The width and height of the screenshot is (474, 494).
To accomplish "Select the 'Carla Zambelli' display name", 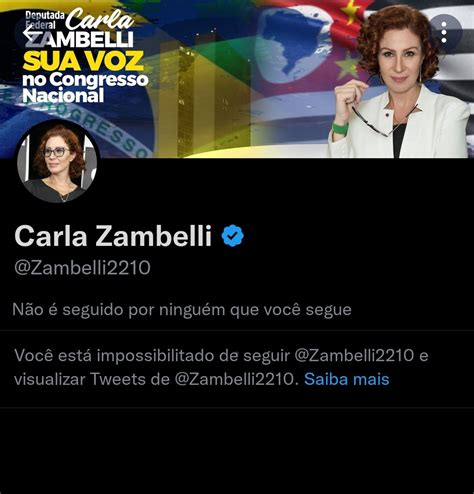I will tap(113, 236).
